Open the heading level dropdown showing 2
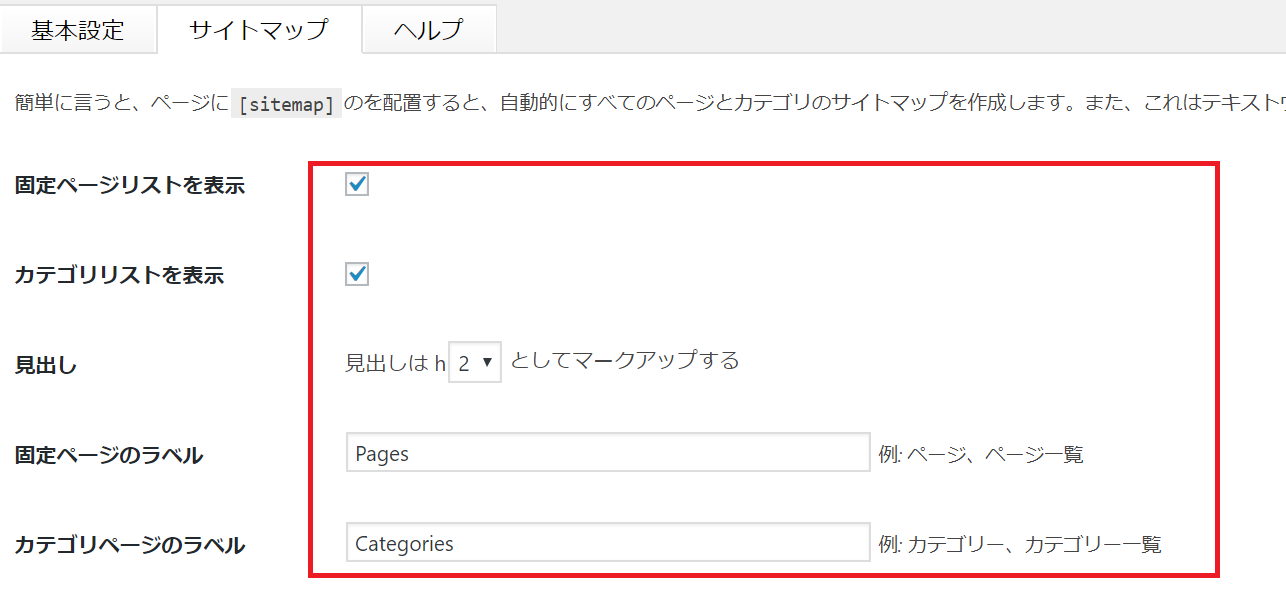This screenshot has width=1286, height=594. pyautogui.click(x=475, y=363)
